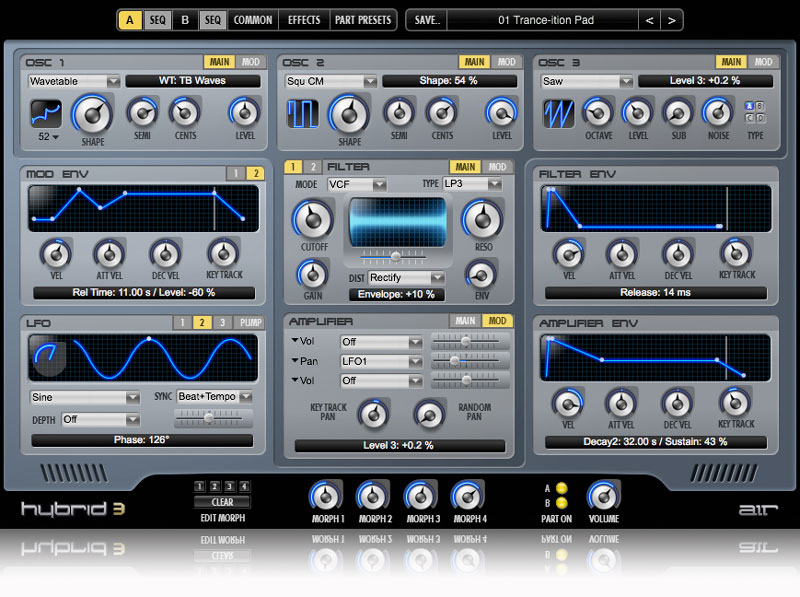Click the master VOLUME knob
Screen dimensions: 800x597
(x=604, y=496)
